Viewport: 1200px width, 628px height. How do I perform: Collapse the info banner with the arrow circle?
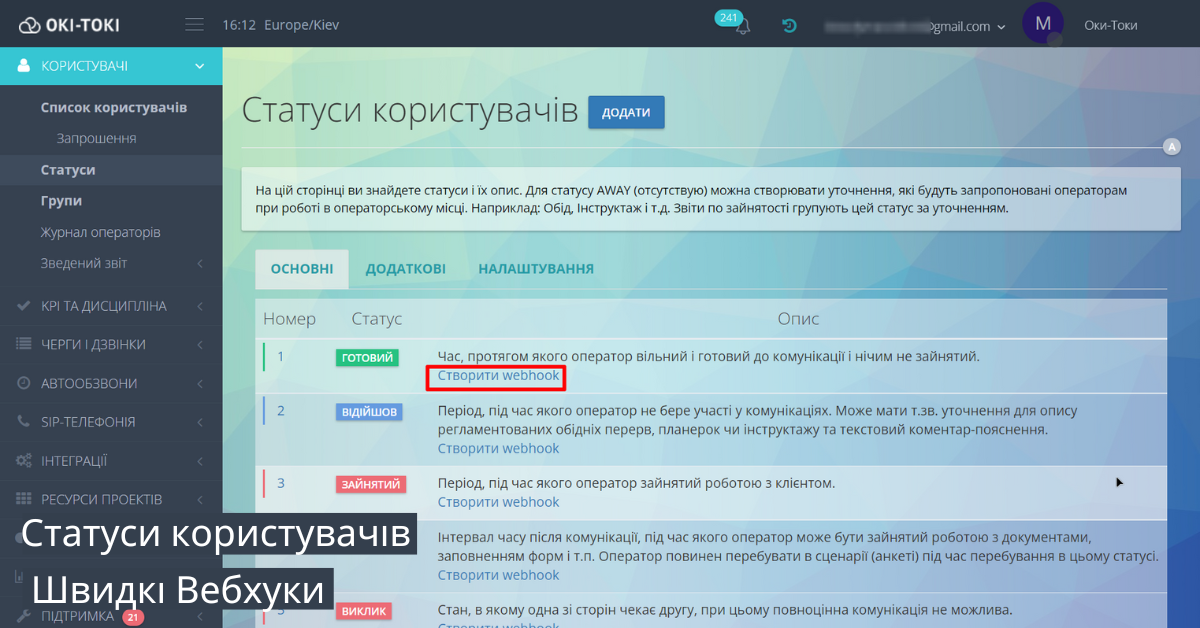point(1171,146)
